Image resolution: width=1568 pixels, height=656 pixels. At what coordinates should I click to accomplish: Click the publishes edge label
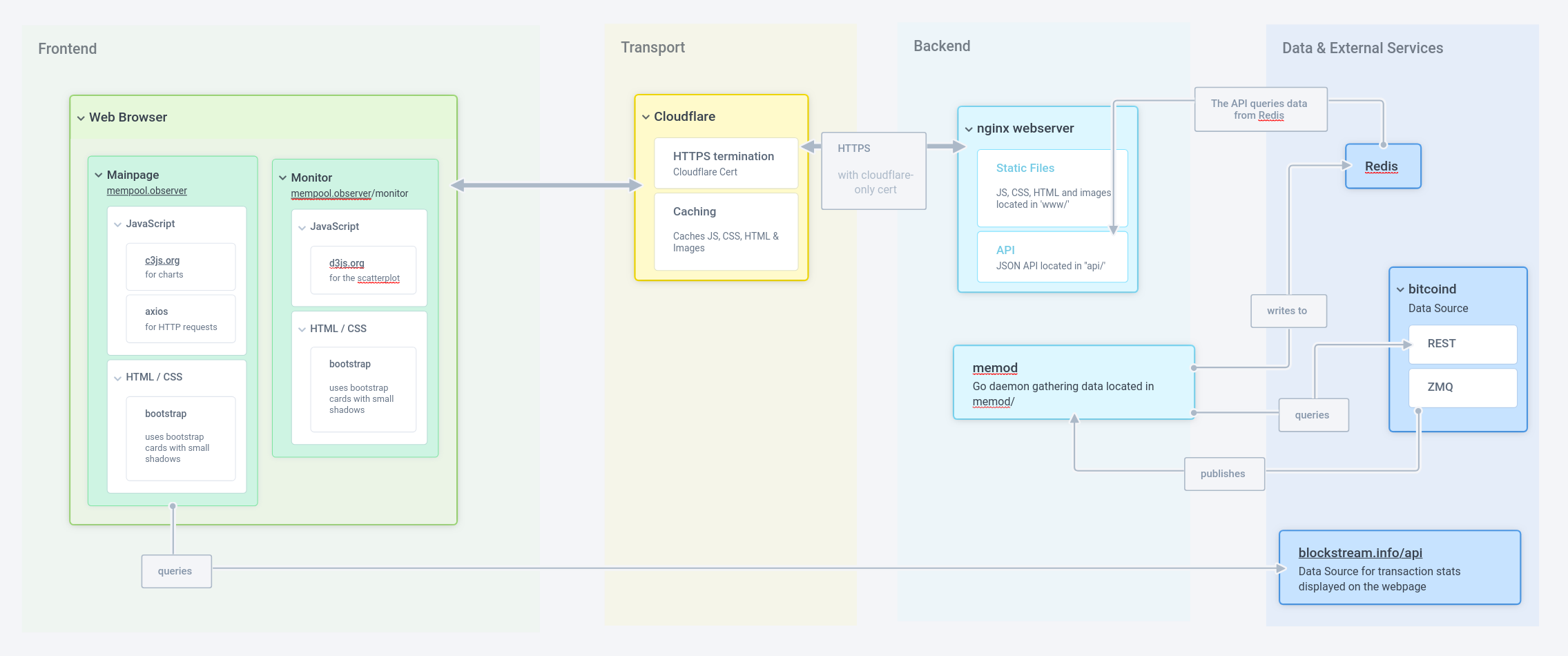(1223, 474)
